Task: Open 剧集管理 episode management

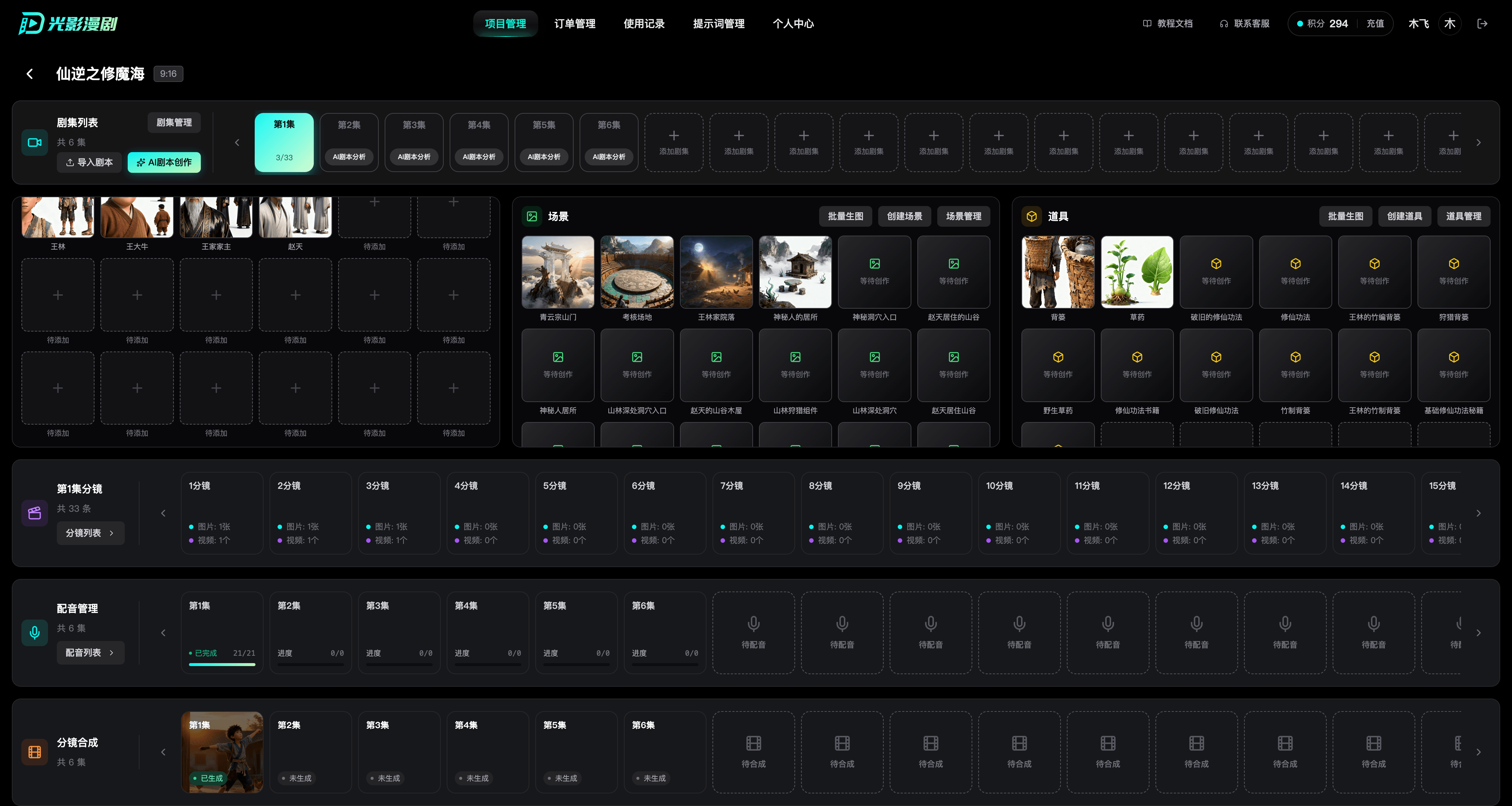Action: (174, 123)
